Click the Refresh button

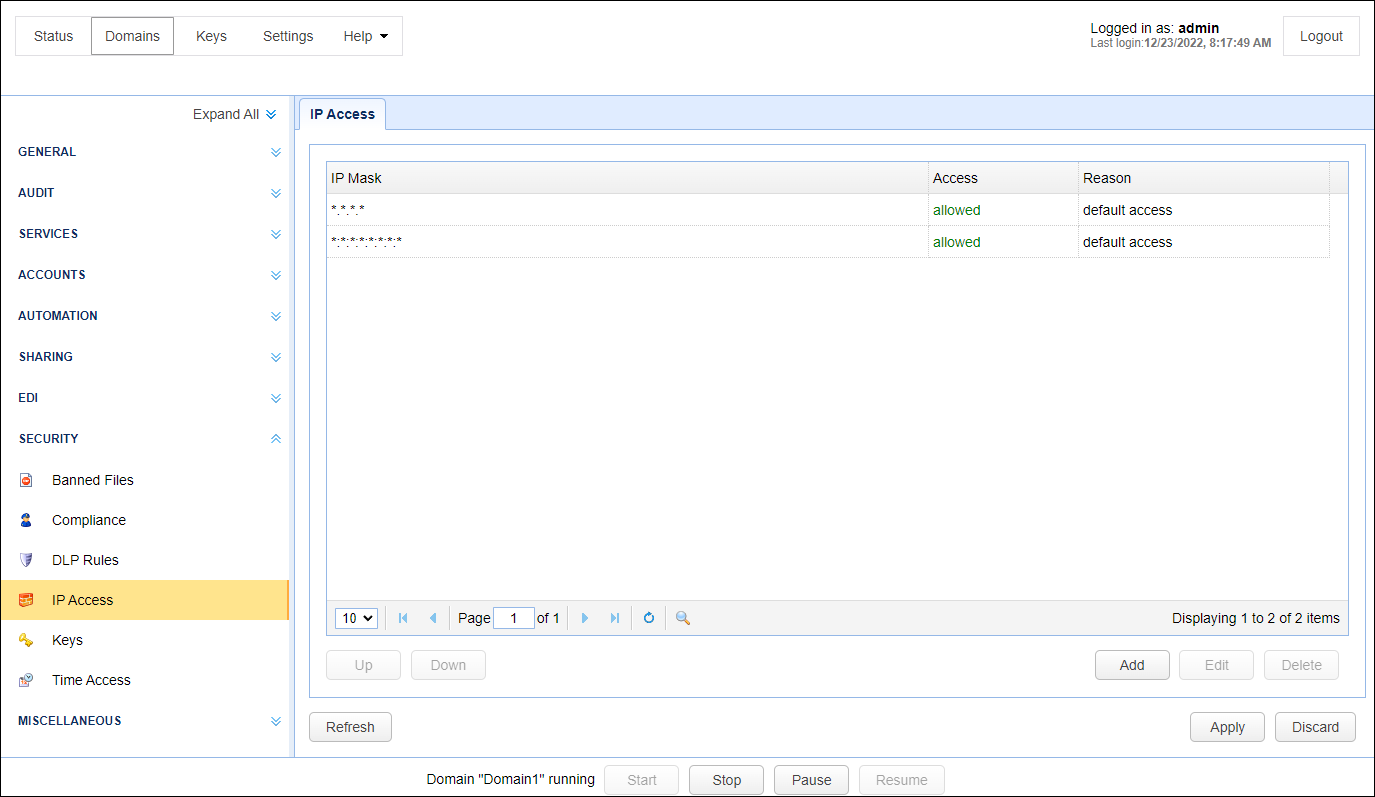point(350,727)
